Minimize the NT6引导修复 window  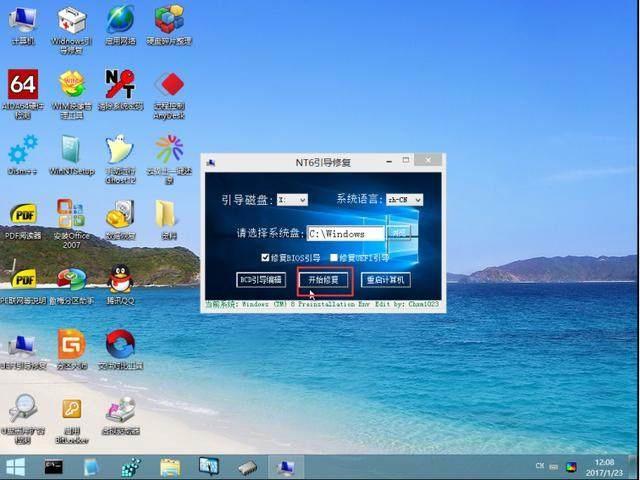(389, 161)
